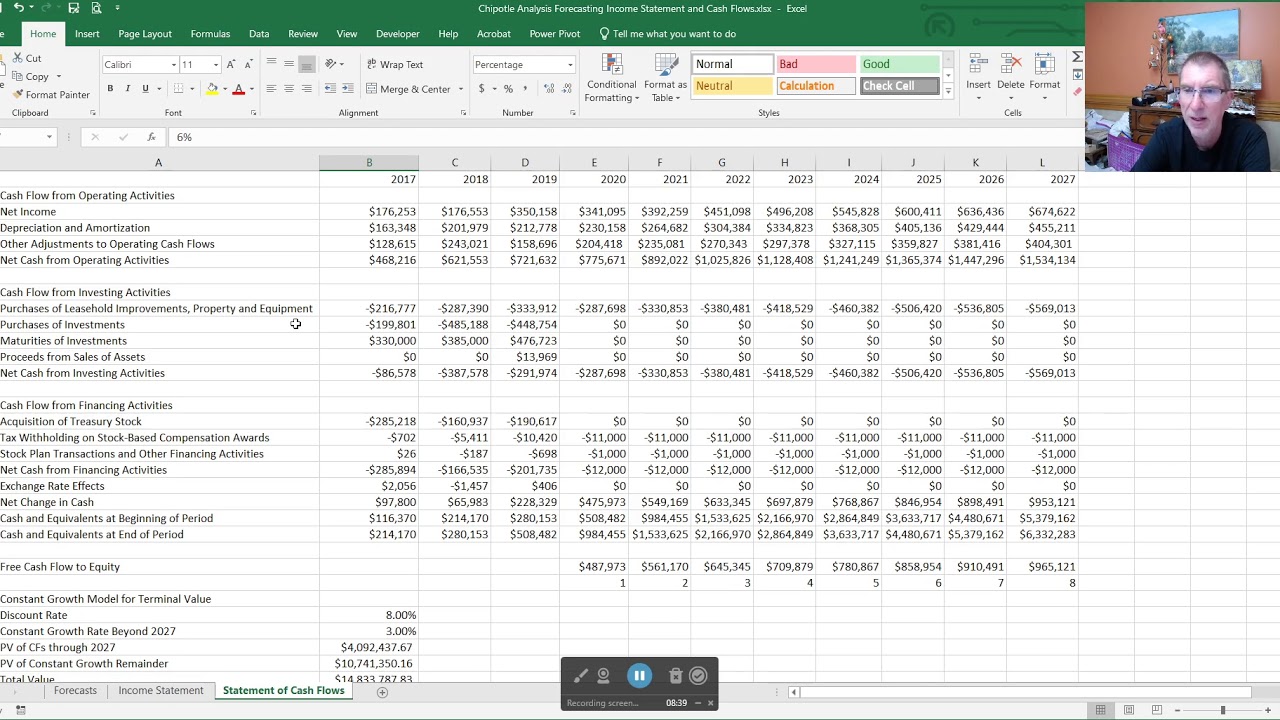
Task: Click Decrease Decimal icon
Action: click(x=568, y=89)
